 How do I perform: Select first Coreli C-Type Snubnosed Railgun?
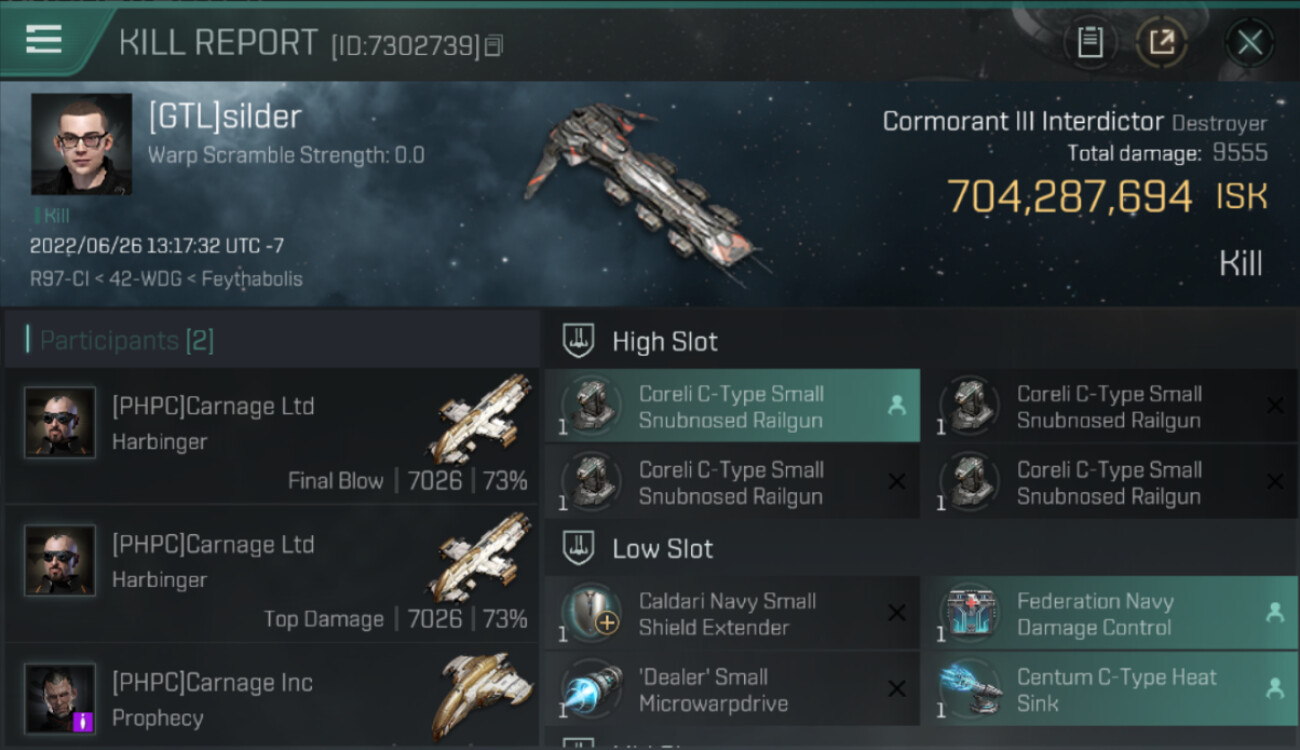(732, 406)
